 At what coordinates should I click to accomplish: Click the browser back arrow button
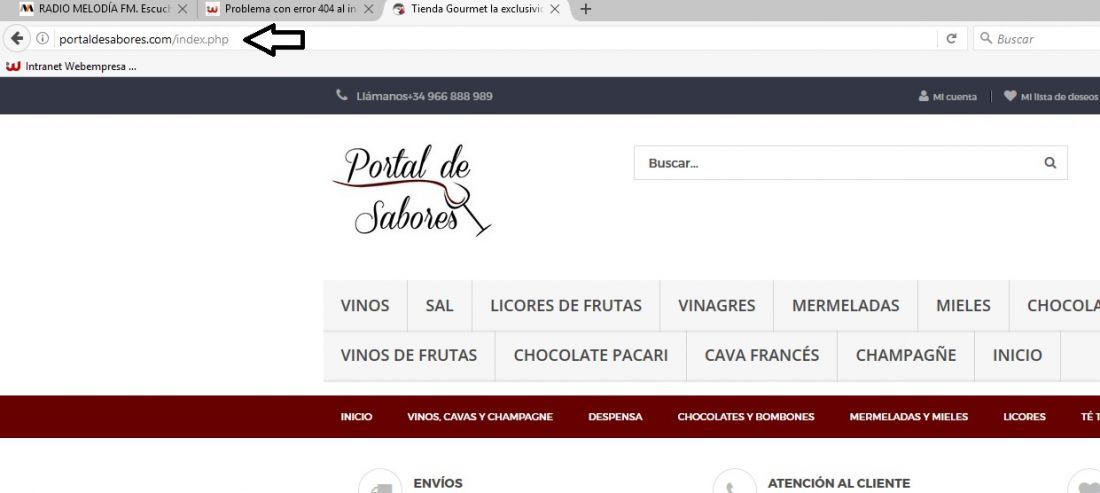pos(17,39)
